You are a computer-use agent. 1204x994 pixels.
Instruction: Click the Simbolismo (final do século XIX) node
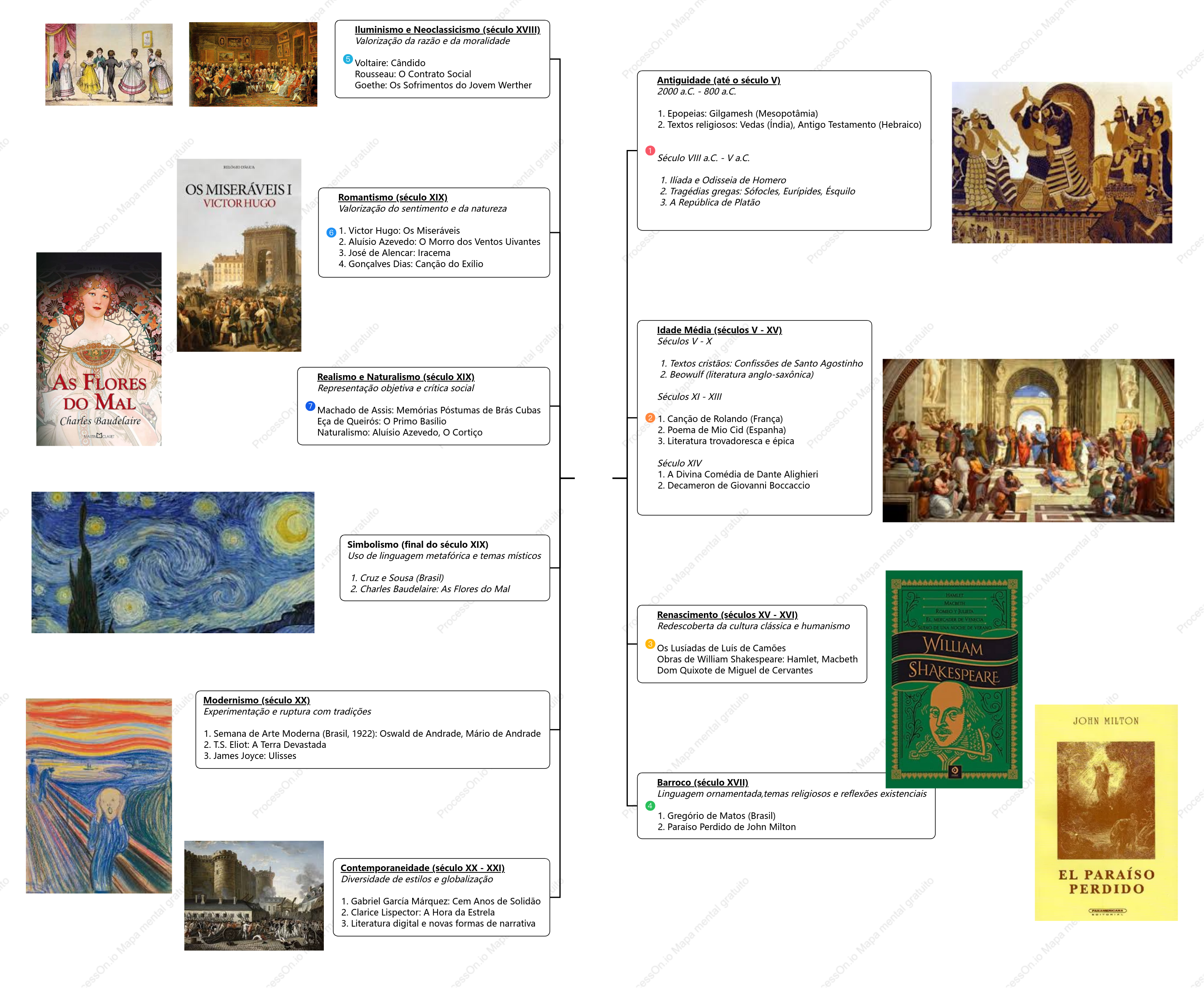[445, 568]
